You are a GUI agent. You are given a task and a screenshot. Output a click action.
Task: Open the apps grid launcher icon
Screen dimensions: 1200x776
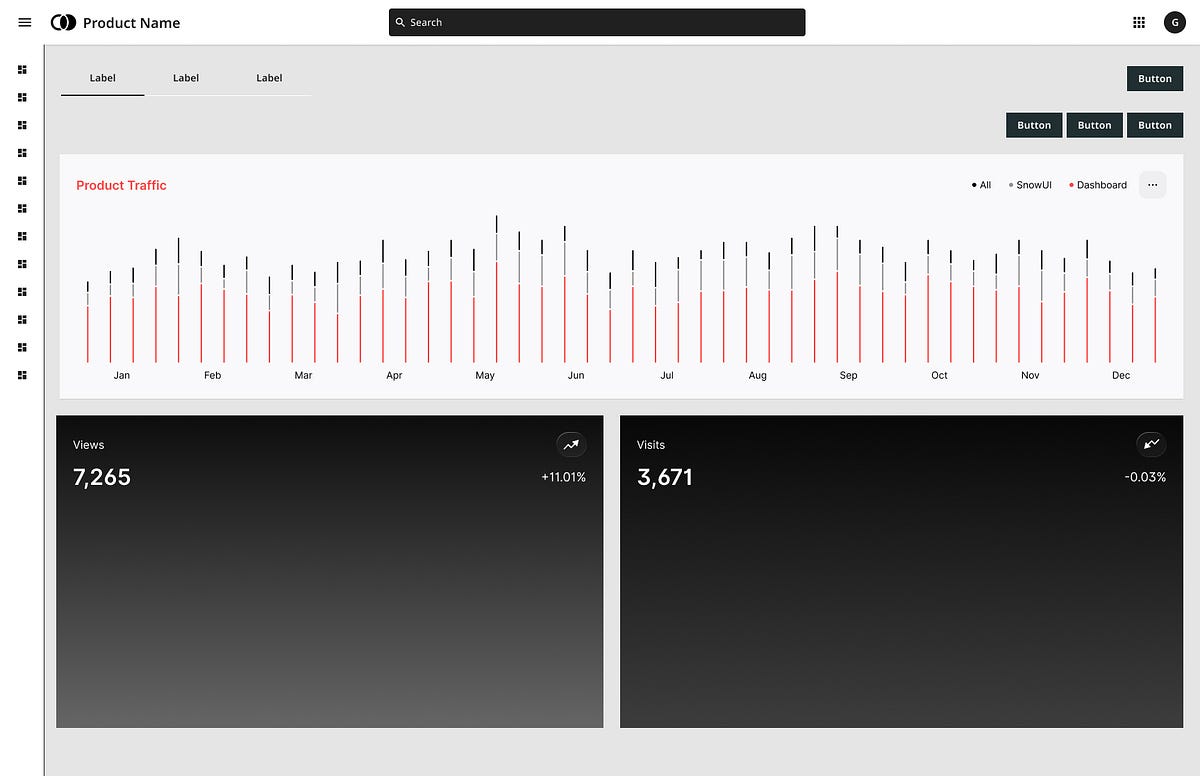pyautogui.click(x=1138, y=22)
